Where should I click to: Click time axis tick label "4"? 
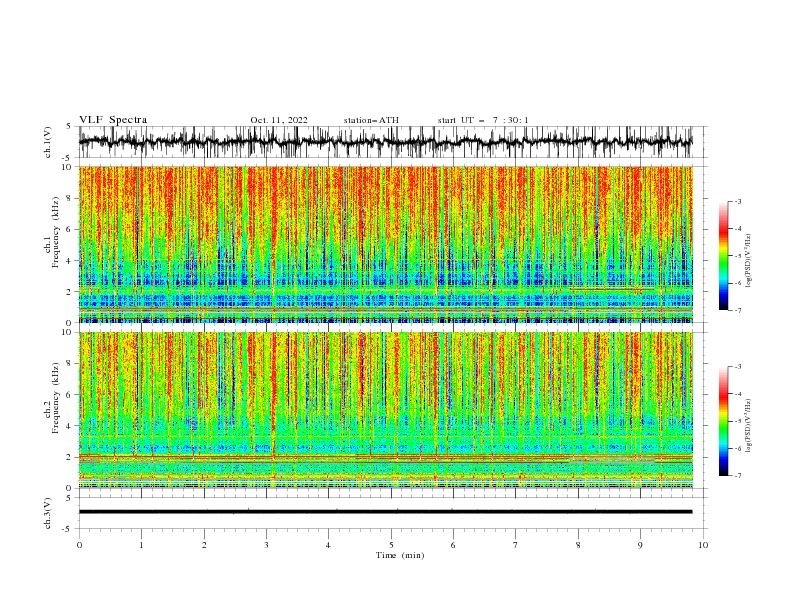pos(328,545)
